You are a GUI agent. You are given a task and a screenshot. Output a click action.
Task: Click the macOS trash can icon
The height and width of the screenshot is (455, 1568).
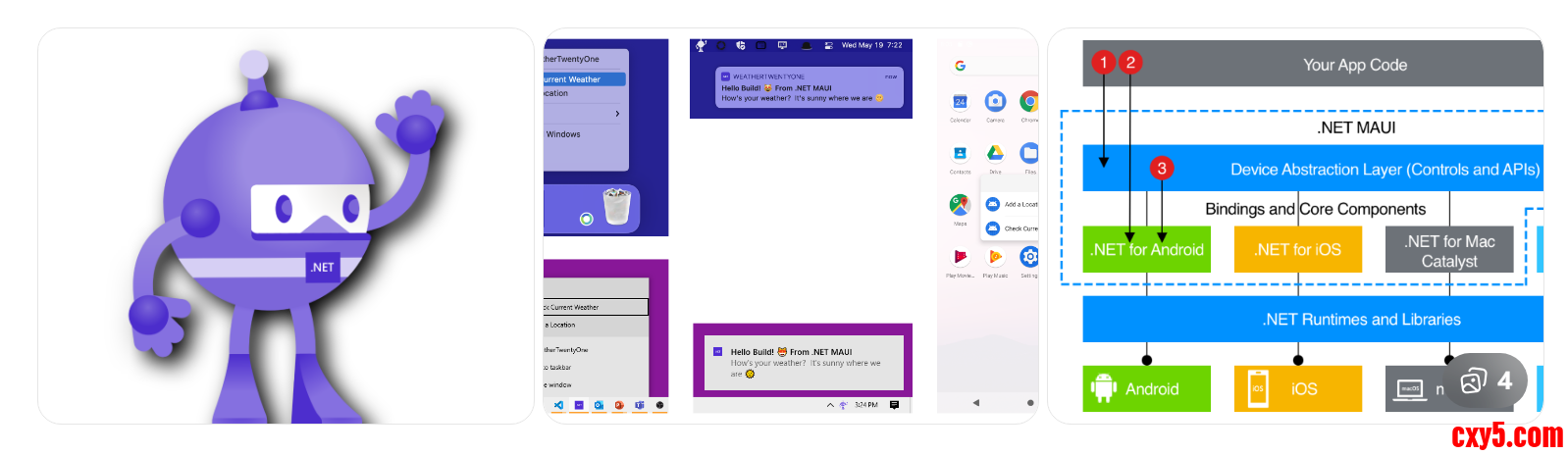click(x=616, y=206)
